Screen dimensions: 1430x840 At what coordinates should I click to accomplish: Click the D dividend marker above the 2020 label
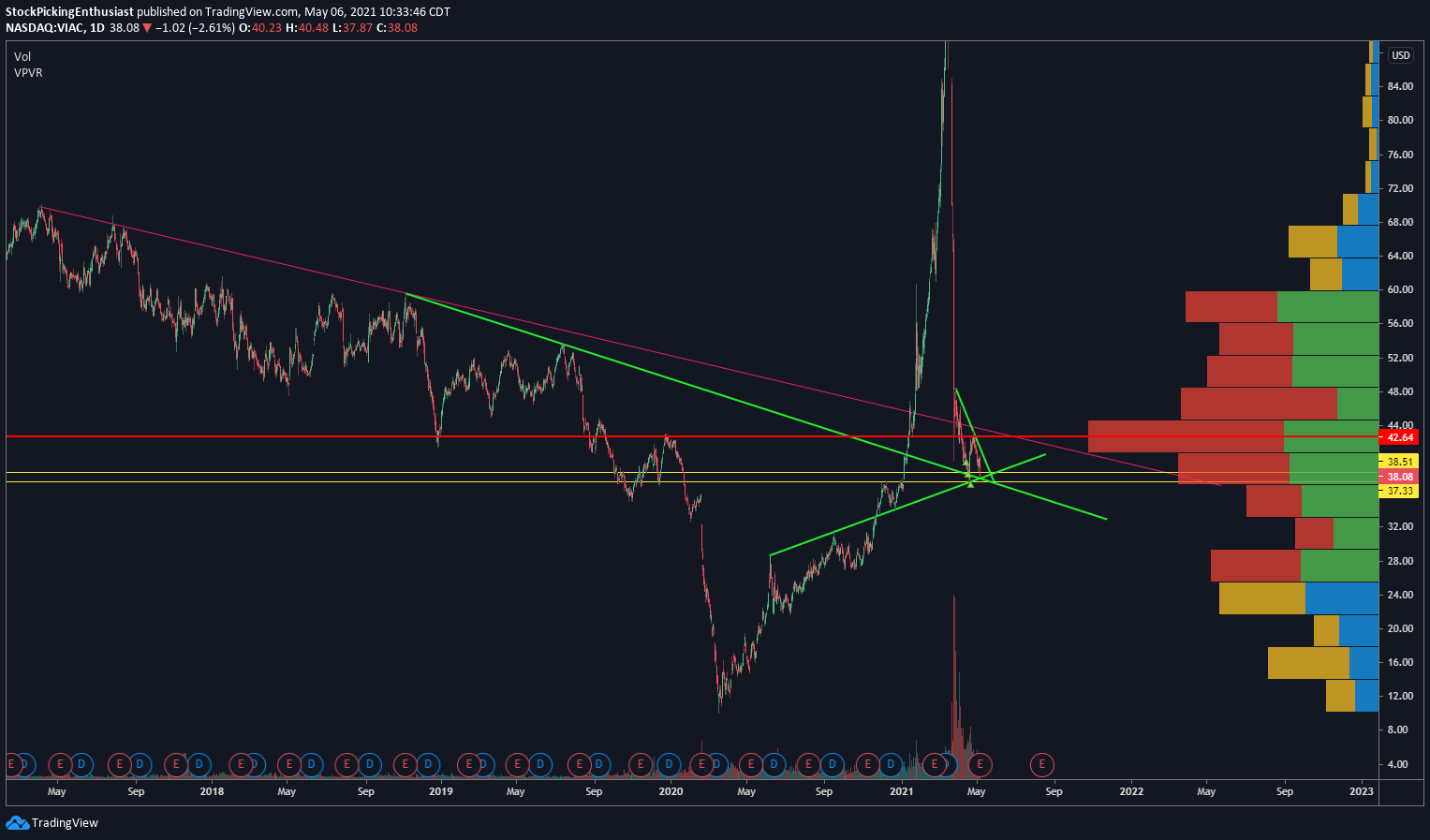coord(669,765)
